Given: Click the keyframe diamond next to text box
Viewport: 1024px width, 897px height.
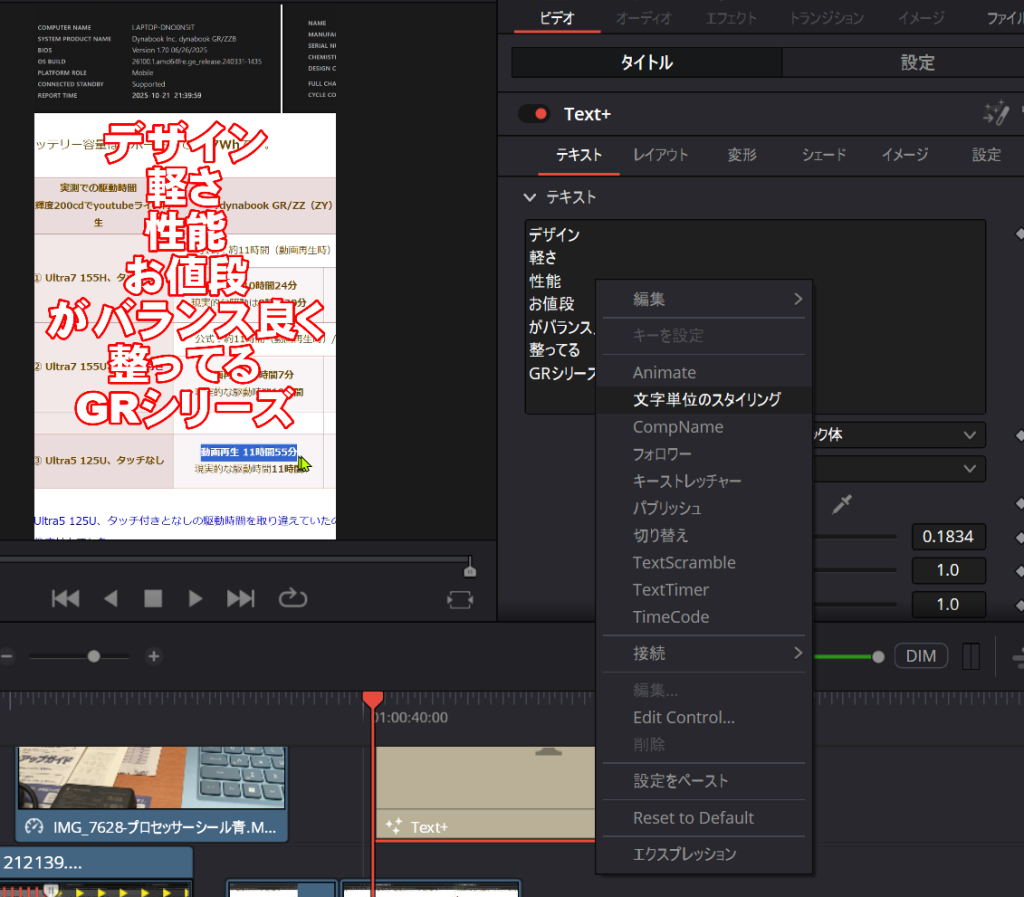Looking at the screenshot, I should click(1018, 234).
